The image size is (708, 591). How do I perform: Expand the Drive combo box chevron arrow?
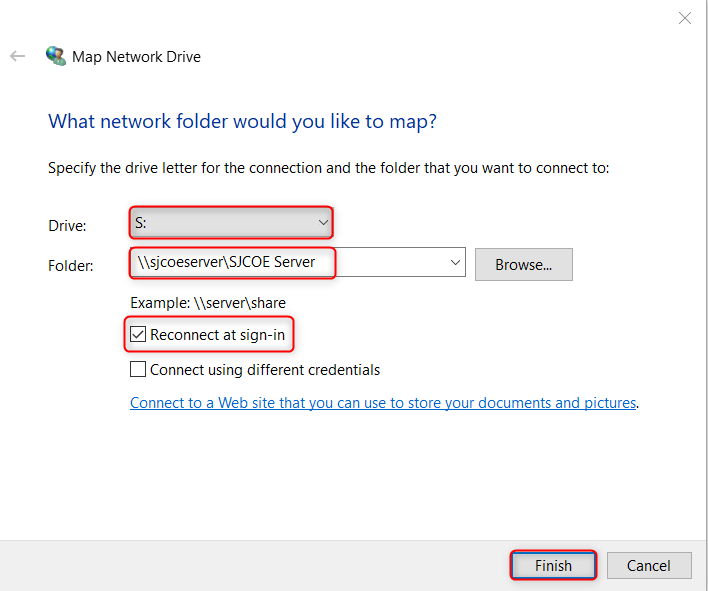click(x=322, y=222)
